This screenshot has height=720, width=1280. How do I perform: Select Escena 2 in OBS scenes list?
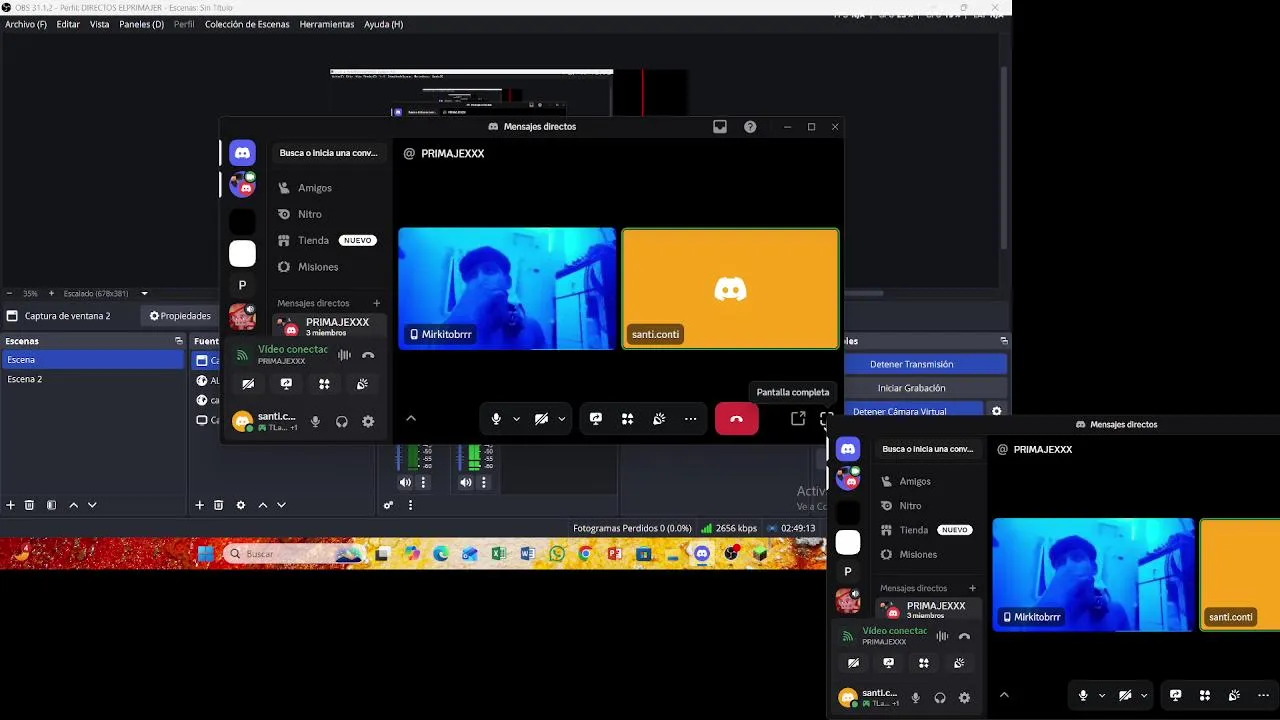92,379
